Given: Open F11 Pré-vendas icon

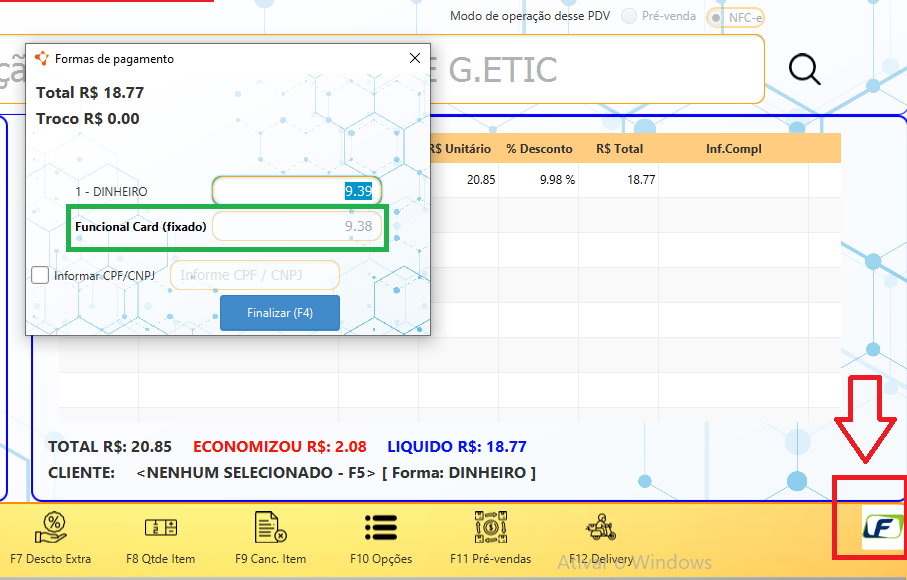Looking at the screenshot, I should (491, 528).
